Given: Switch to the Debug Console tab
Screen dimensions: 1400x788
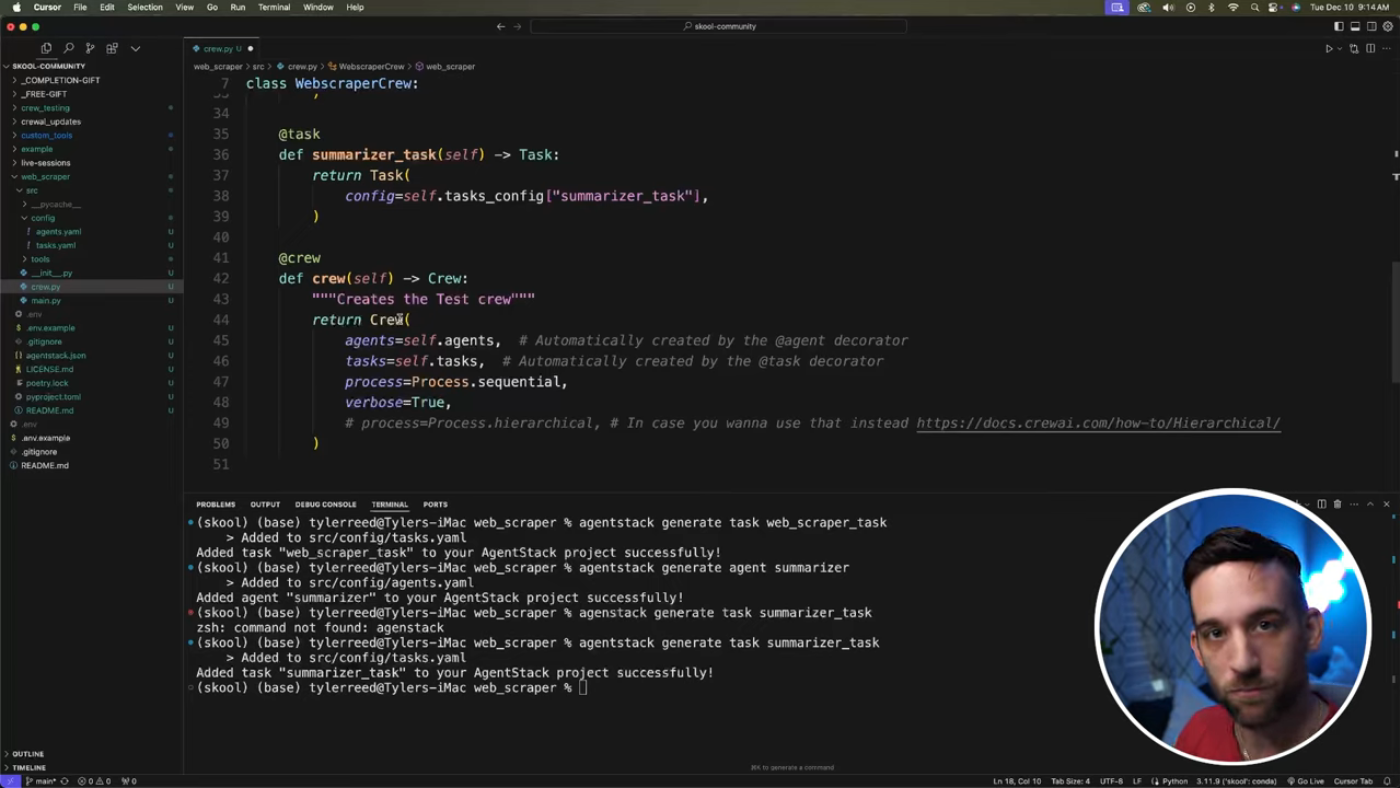Looking at the screenshot, I should click(x=326, y=505).
